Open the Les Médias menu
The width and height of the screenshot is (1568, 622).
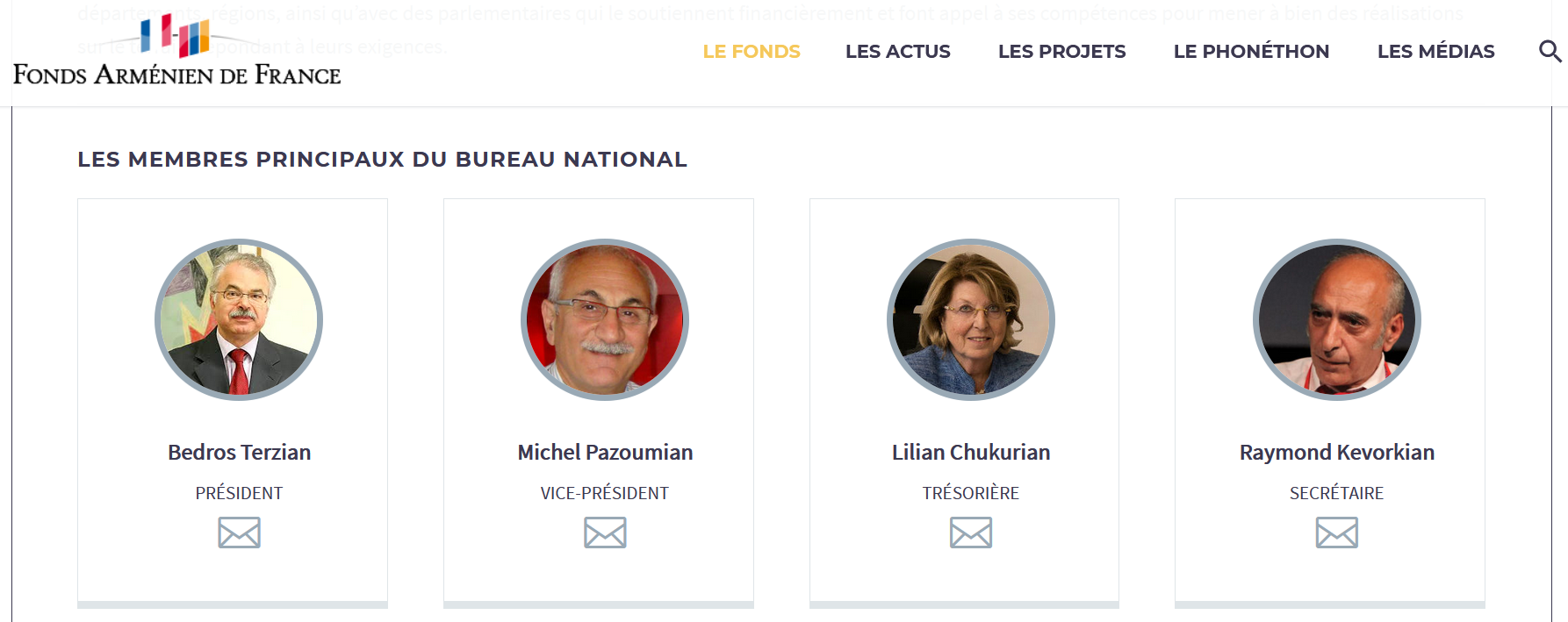[1435, 52]
